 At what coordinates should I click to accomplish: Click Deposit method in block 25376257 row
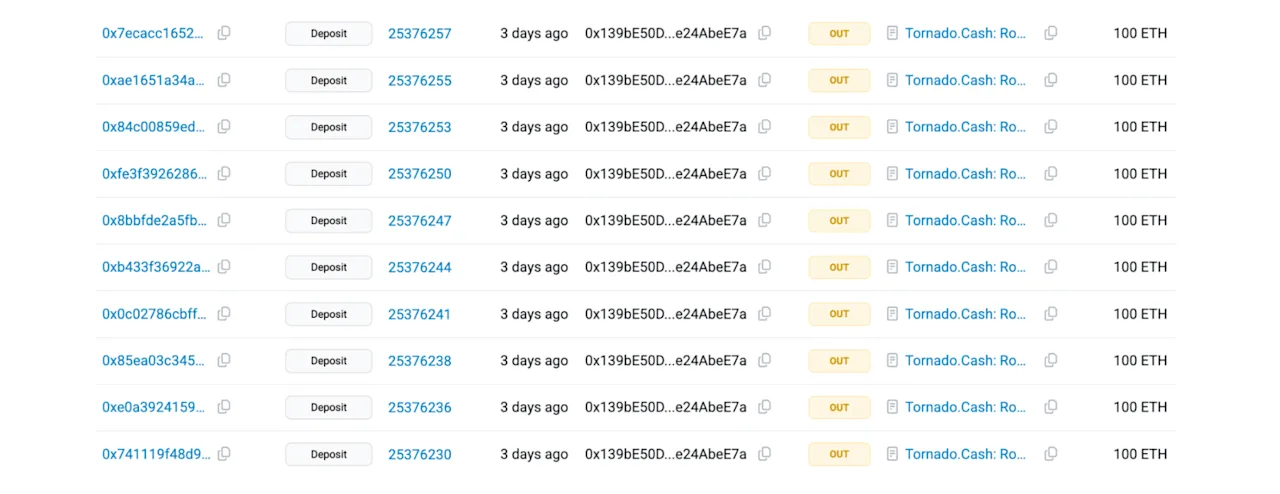pyautogui.click(x=328, y=33)
